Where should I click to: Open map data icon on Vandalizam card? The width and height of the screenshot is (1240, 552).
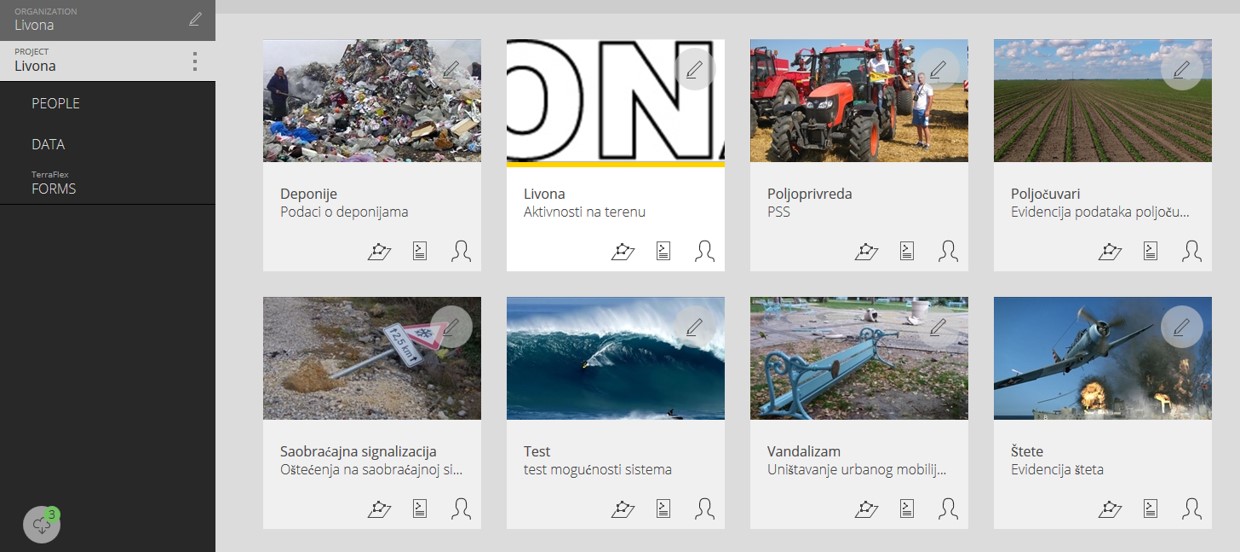[x=866, y=509]
